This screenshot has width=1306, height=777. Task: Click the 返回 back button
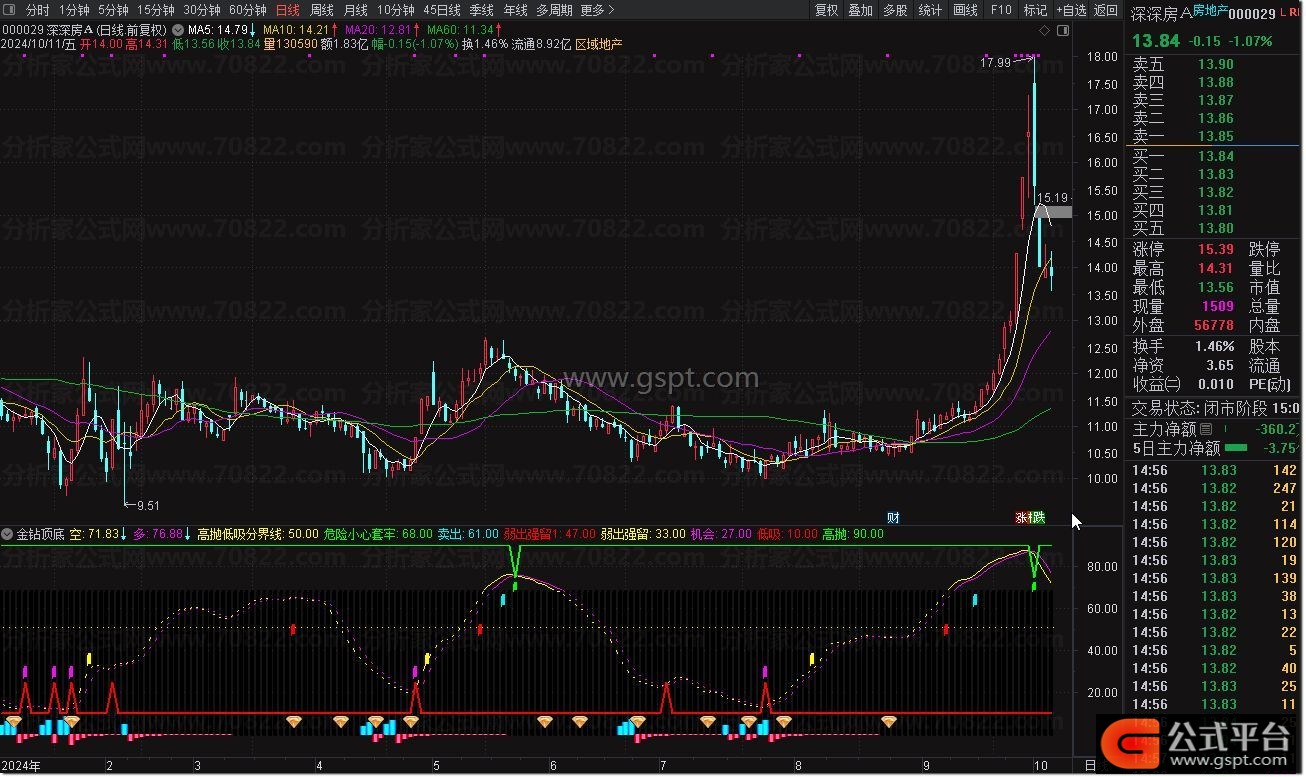pyautogui.click(x=1106, y=10)
